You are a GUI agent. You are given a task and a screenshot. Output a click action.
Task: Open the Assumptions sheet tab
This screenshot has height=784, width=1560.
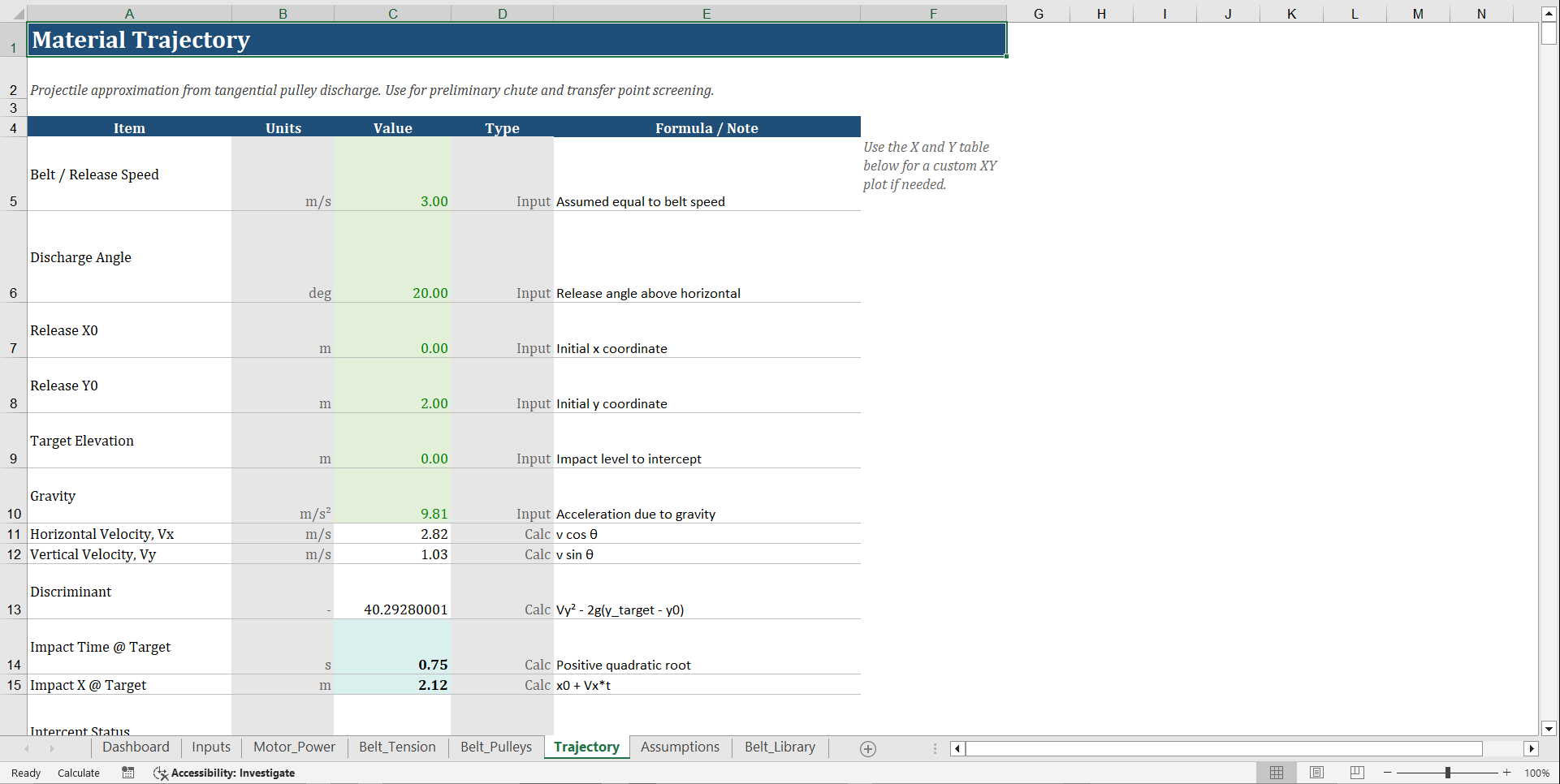(x=680, y=747)
